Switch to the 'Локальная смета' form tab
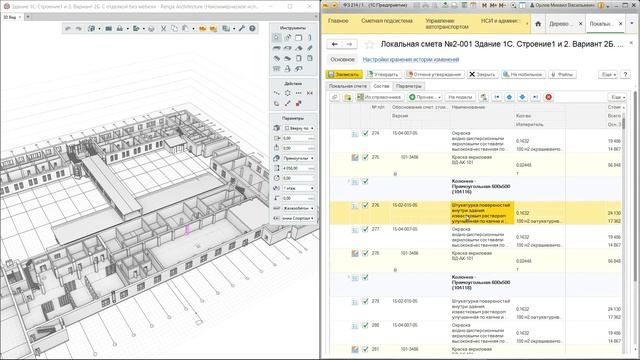This screenshot has width=640, height=360. tap(348, 86)
